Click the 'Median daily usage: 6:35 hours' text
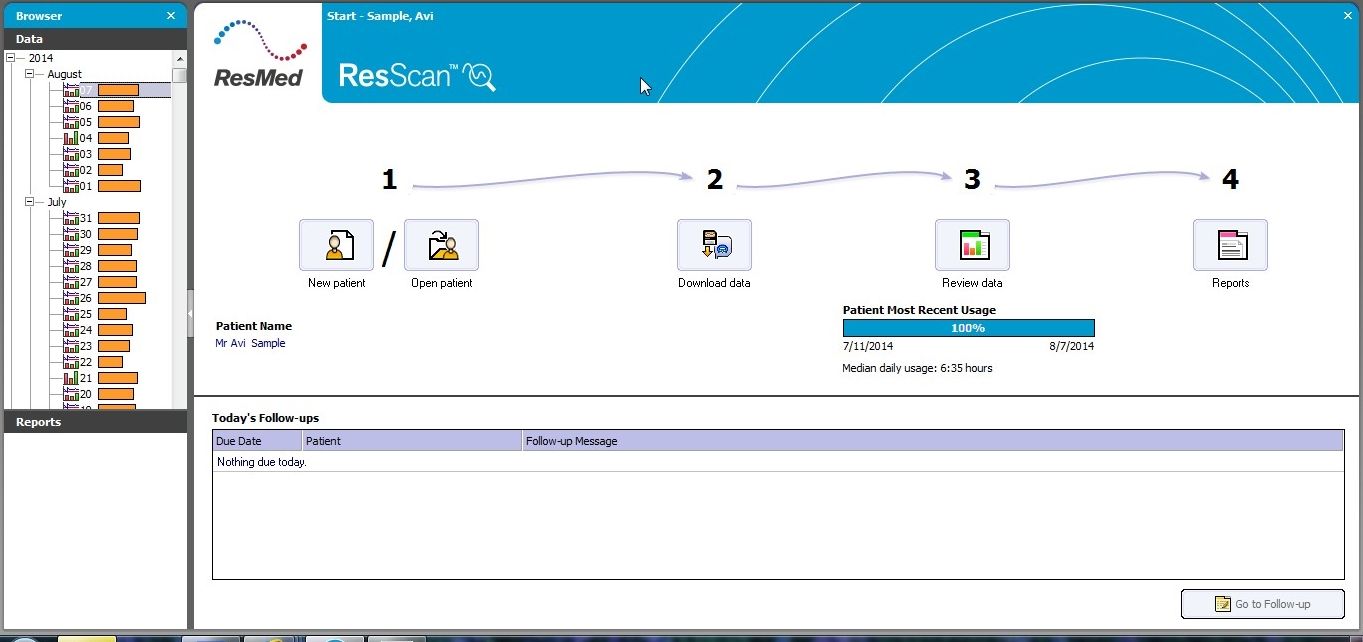This screenshot has height=642, width=1363. (917, 368)
